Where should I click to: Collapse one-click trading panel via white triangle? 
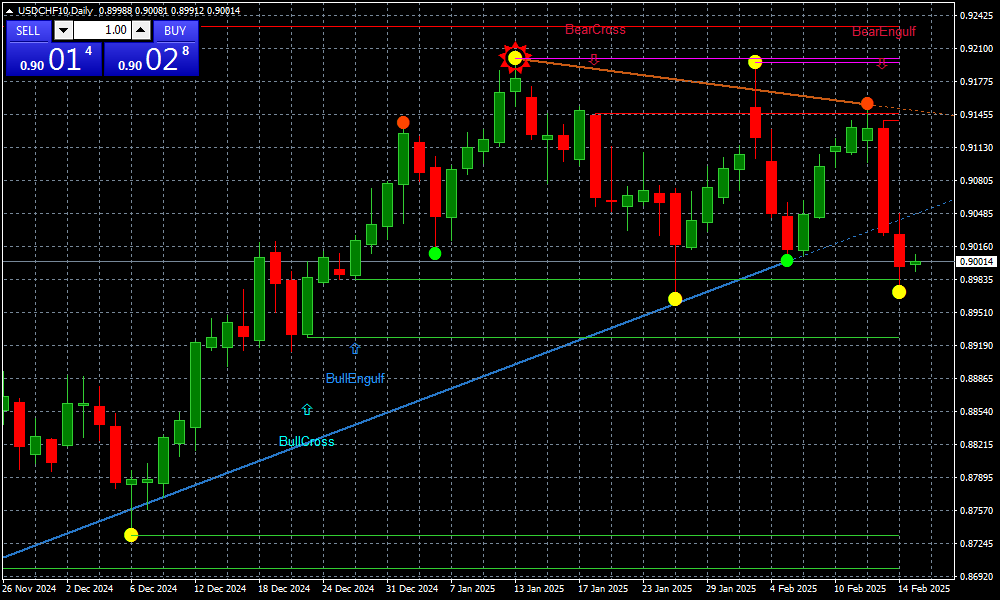coord(10,10)
